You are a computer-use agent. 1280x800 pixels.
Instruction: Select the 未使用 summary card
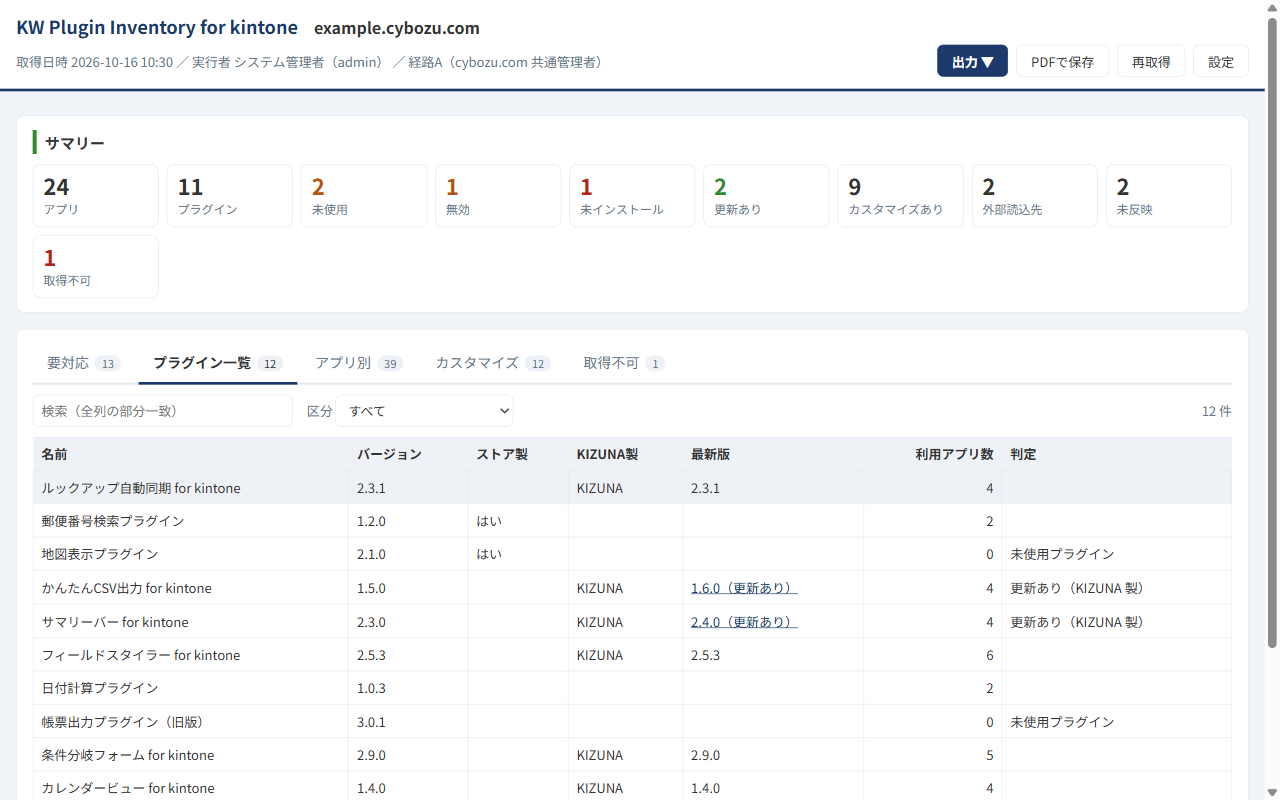point(364,196)
